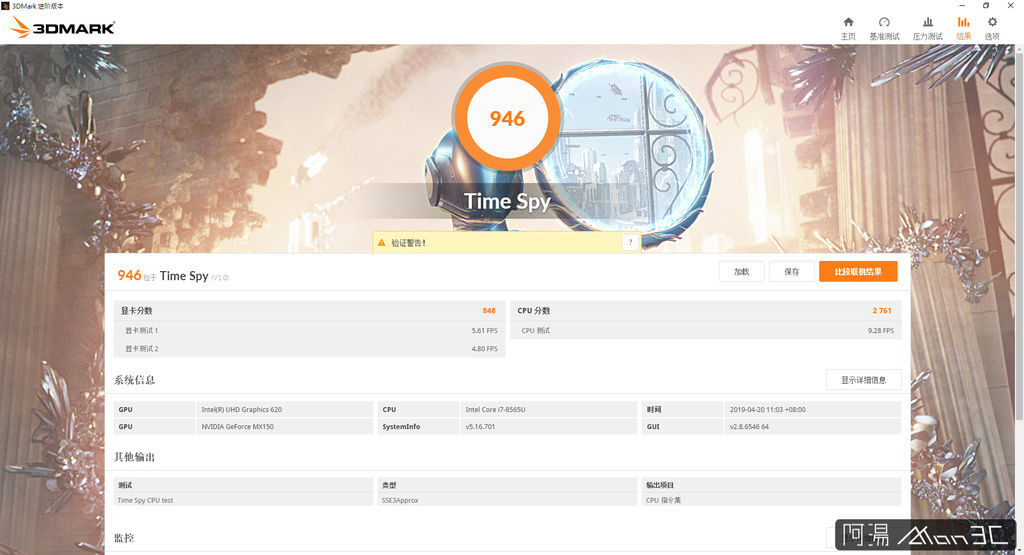1024x555 pixels.
Task: Go to Benchmarks (基准测试) icon
Action: [x=884, y=22]
